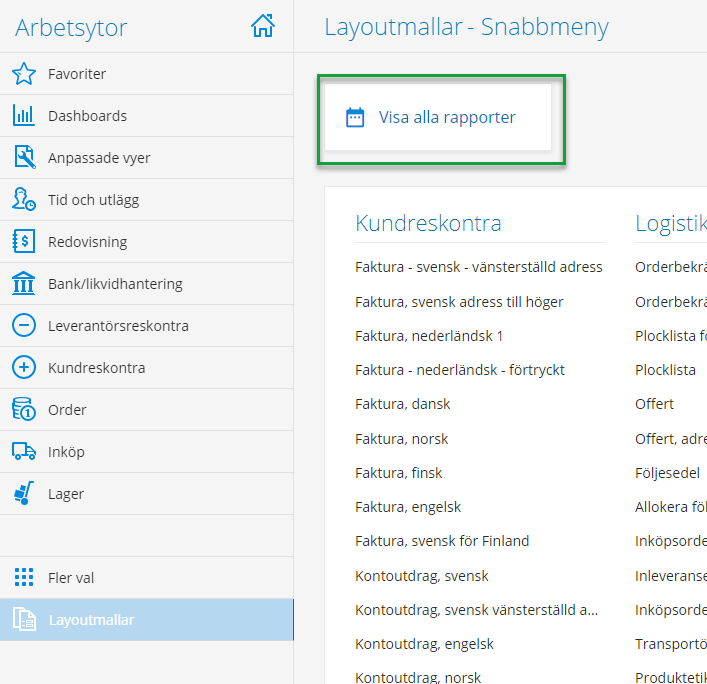The width and height of the screenshot is (707, 684).
Task: Click the Lager hand truck icon
Action: pos(23,493)
